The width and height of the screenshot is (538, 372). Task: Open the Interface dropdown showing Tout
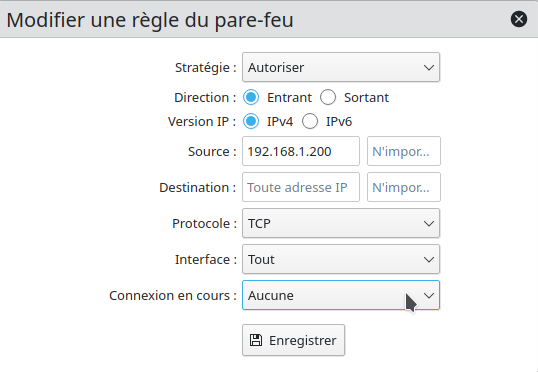pos(341,259)
